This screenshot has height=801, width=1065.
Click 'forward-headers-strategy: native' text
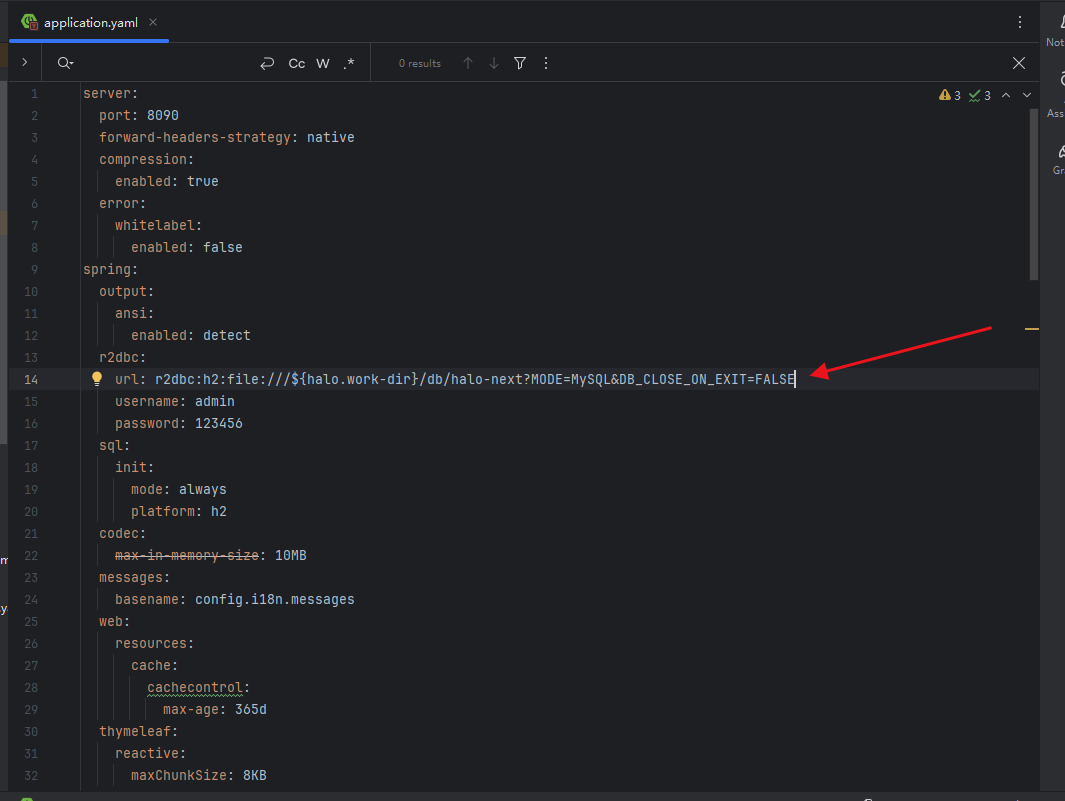[x=227, y=137]
